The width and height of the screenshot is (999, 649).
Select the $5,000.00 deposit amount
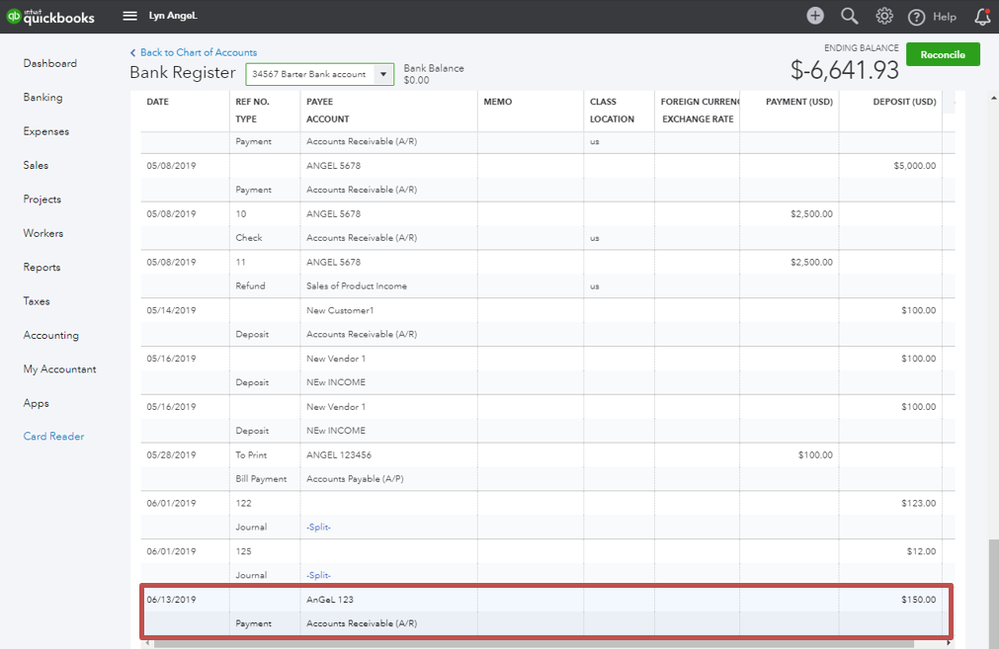(915, 166)
